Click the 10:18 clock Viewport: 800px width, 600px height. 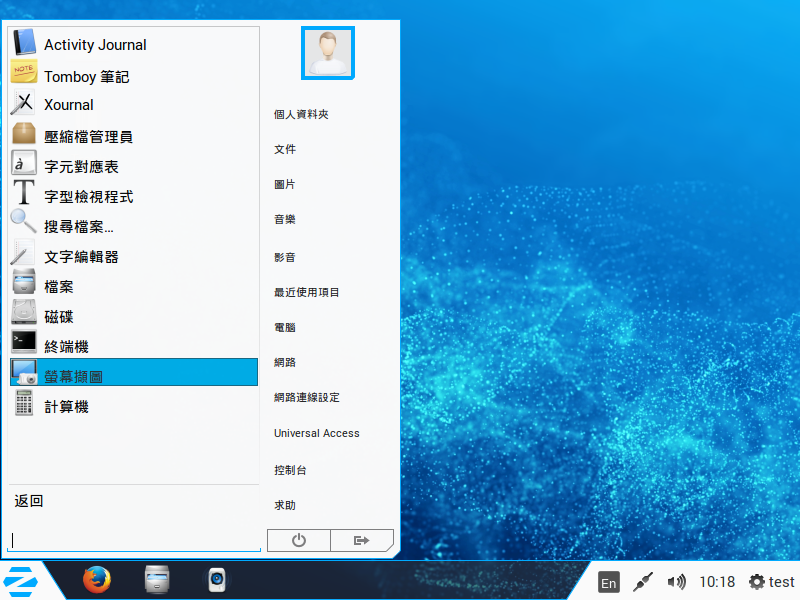[x=717, y=582]
